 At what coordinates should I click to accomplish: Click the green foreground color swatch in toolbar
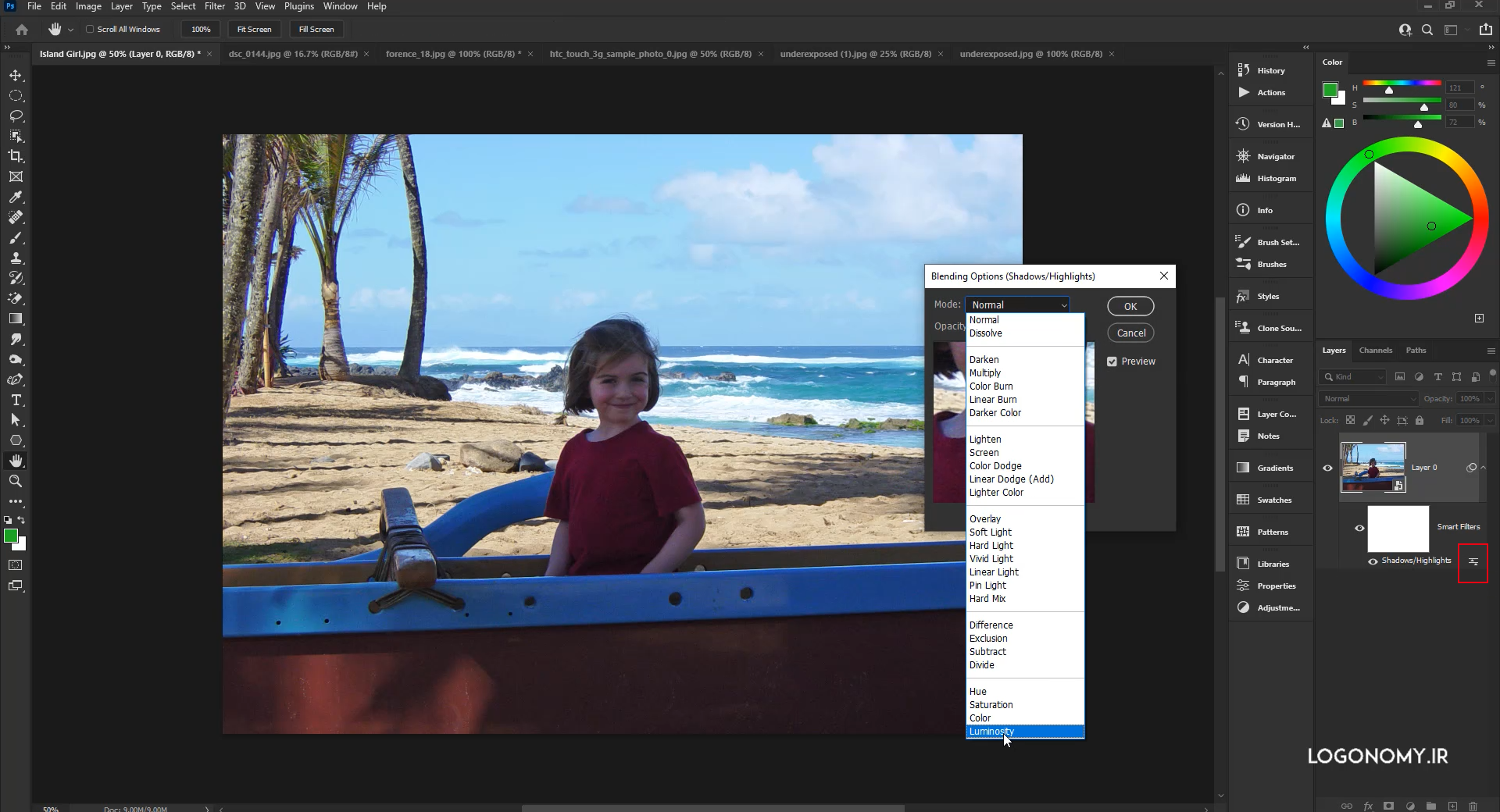pos(11,536)
